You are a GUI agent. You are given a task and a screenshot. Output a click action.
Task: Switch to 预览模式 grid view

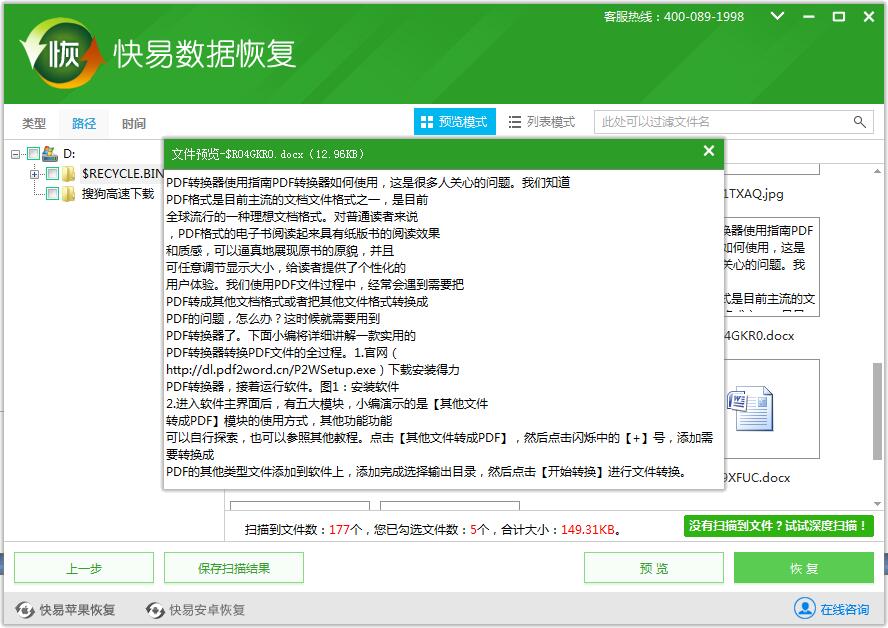454,122
